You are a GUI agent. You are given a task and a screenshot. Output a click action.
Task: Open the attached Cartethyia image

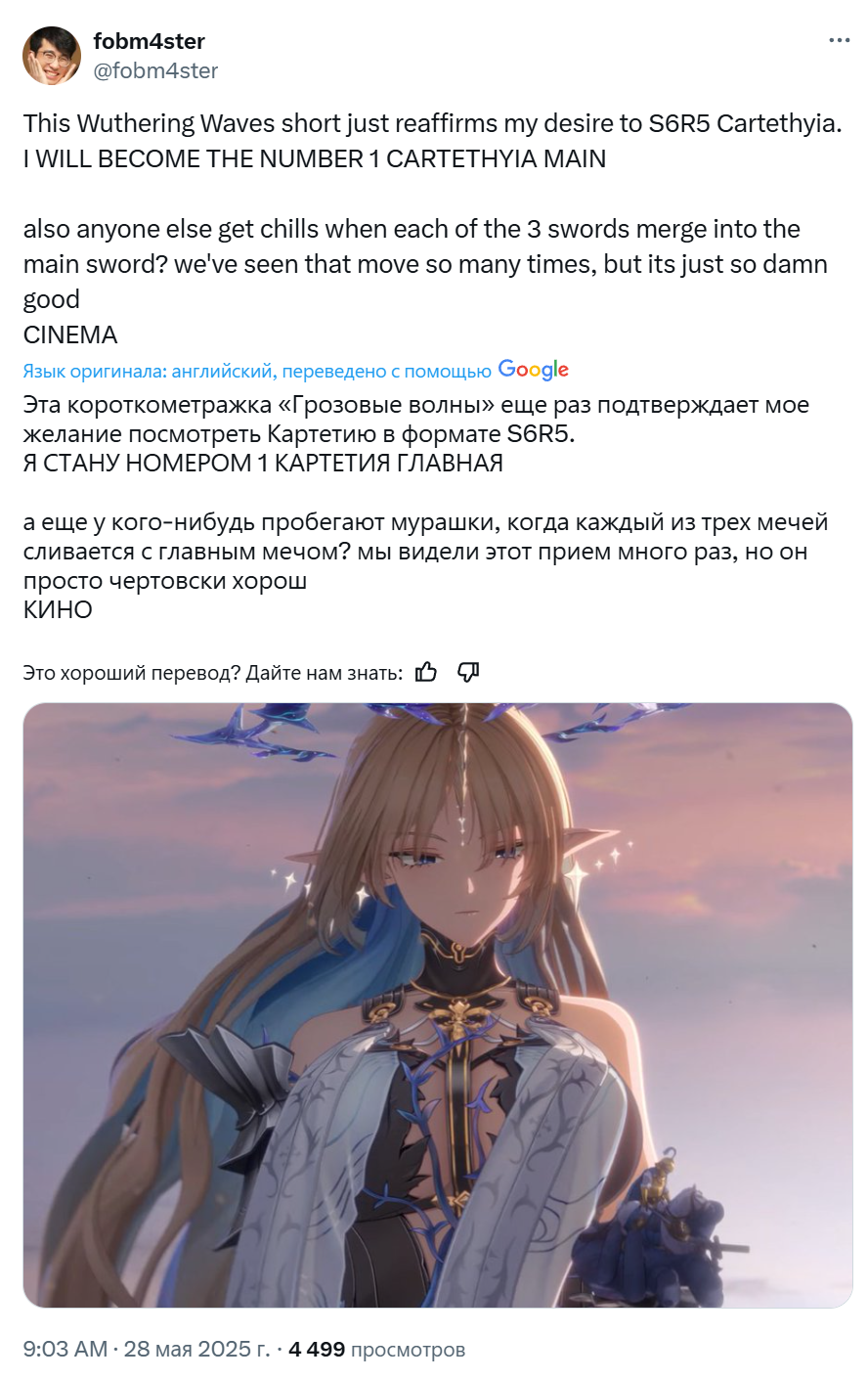(x=438, y=1005)
